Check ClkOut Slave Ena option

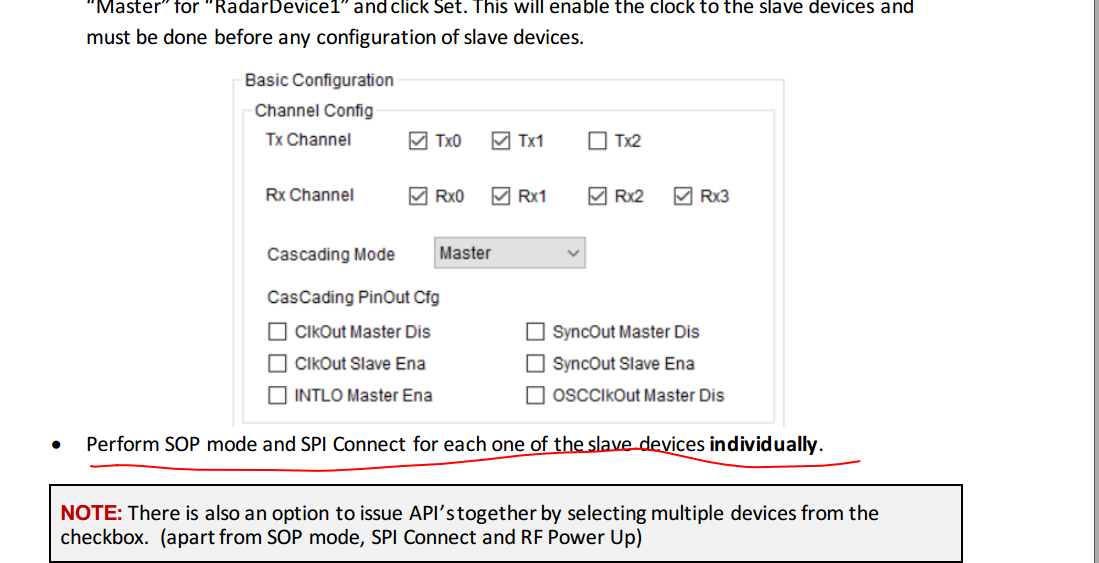278,363
